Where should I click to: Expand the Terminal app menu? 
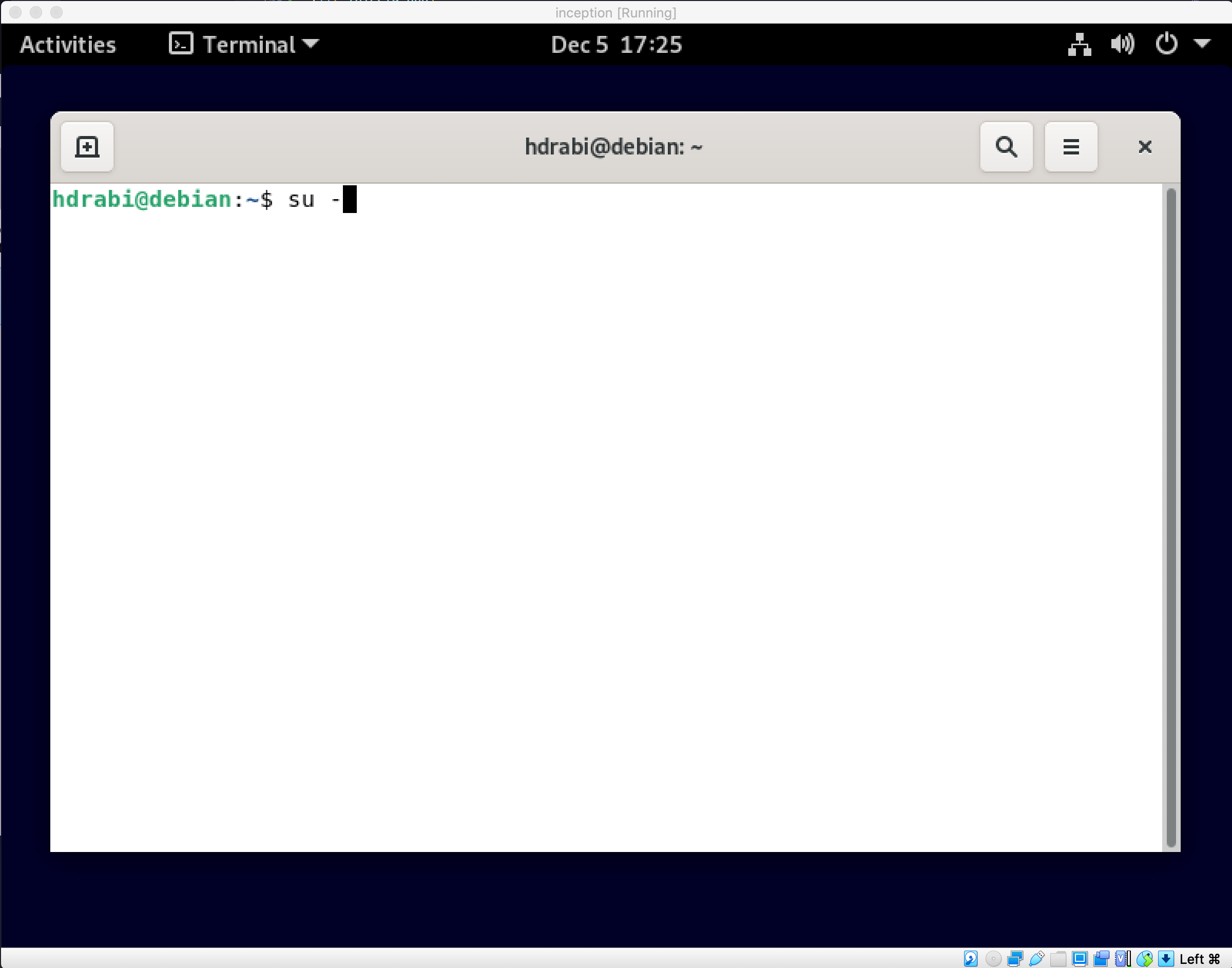pyautogui.click(x=245, y=45)
